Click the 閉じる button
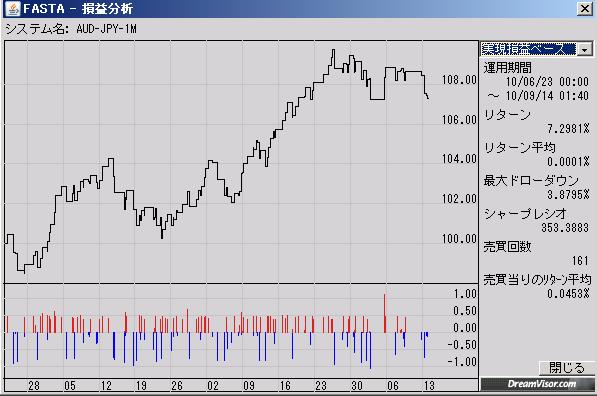 coord(567,368)
